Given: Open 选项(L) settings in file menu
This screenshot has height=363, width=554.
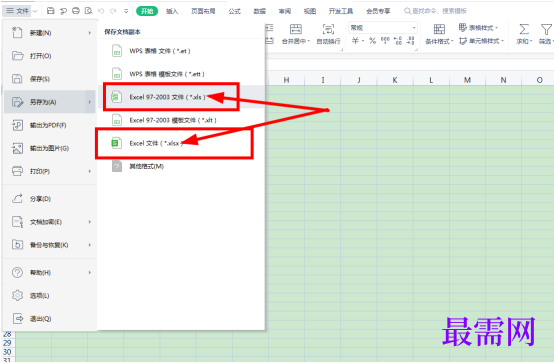Looking at the screenshot, I should [50, 295].
